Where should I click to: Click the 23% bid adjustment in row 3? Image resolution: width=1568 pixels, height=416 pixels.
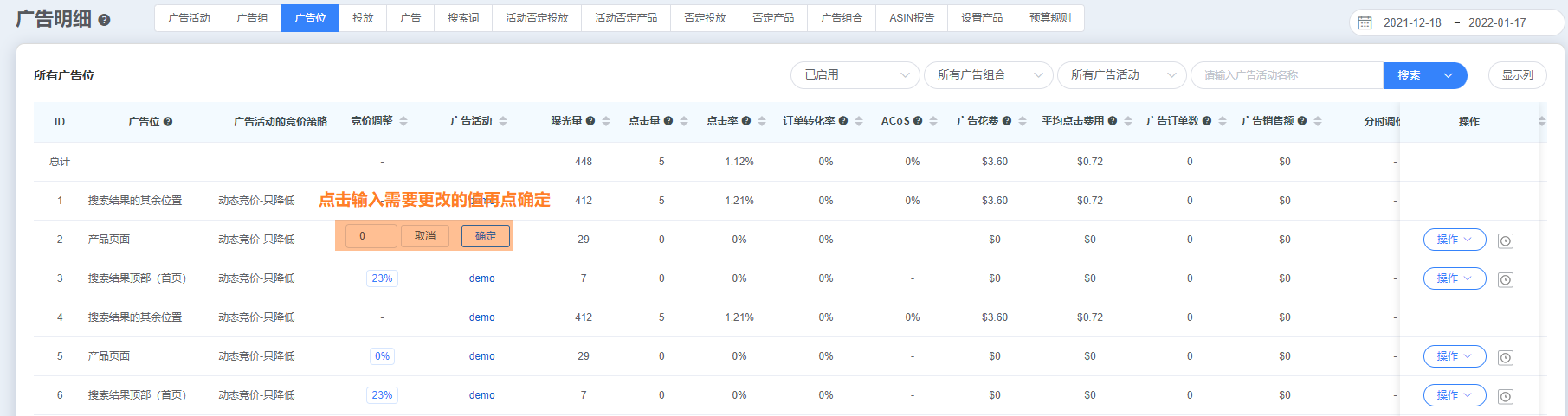pos(382,278)
